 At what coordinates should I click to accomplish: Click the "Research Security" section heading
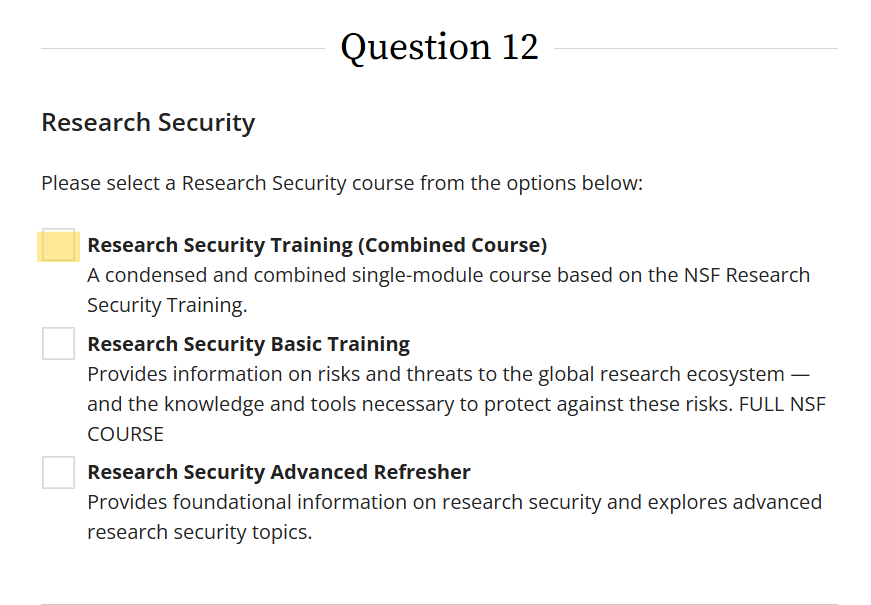[x=148, y=123]
